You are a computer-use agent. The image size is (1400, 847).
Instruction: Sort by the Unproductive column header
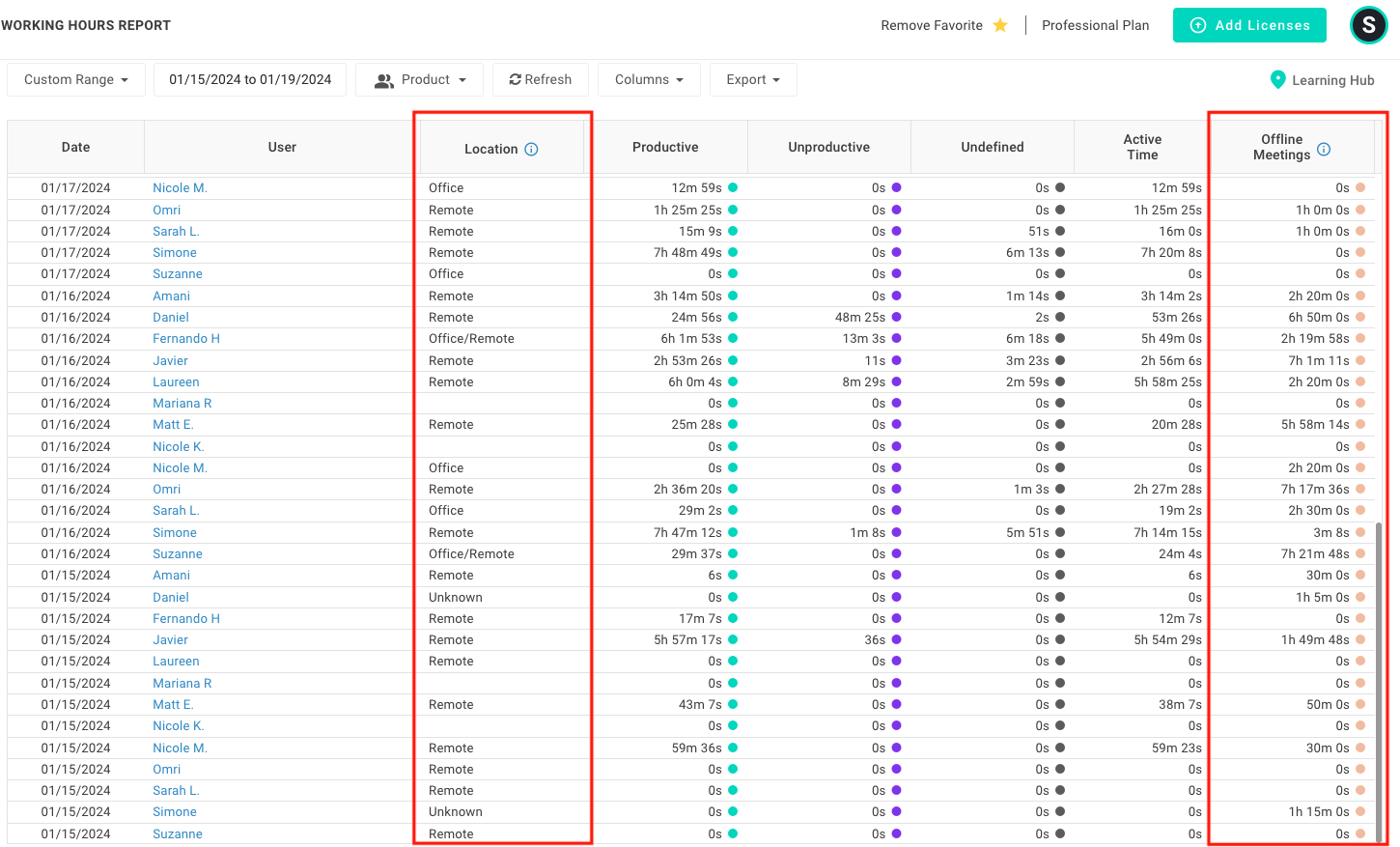[828, 147]
